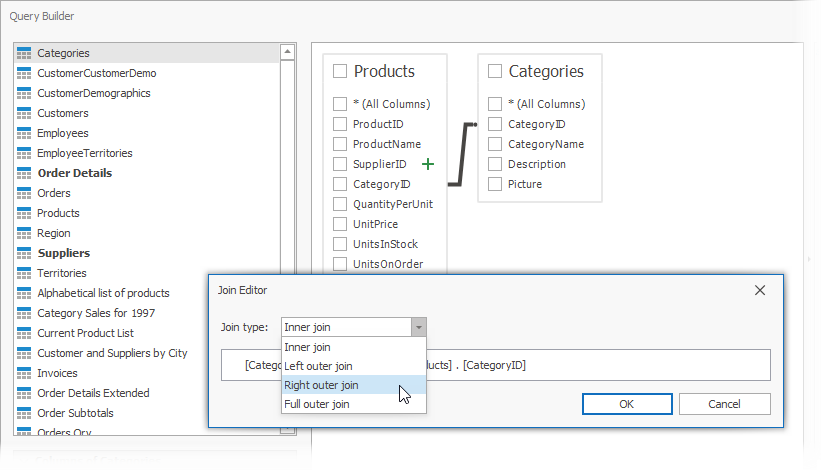The width and height of the screenshot is (822, 471).
Task: Check the ProductName column checkbox
Action: 340,144
